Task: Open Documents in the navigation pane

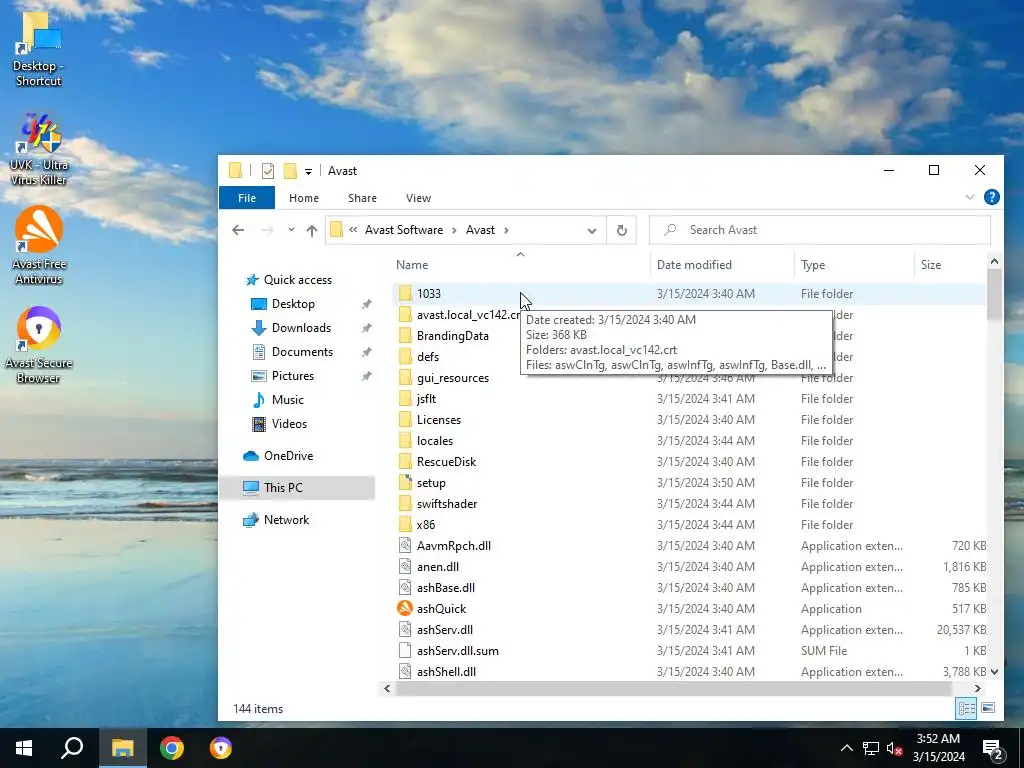Action: (x=302, y=351)
